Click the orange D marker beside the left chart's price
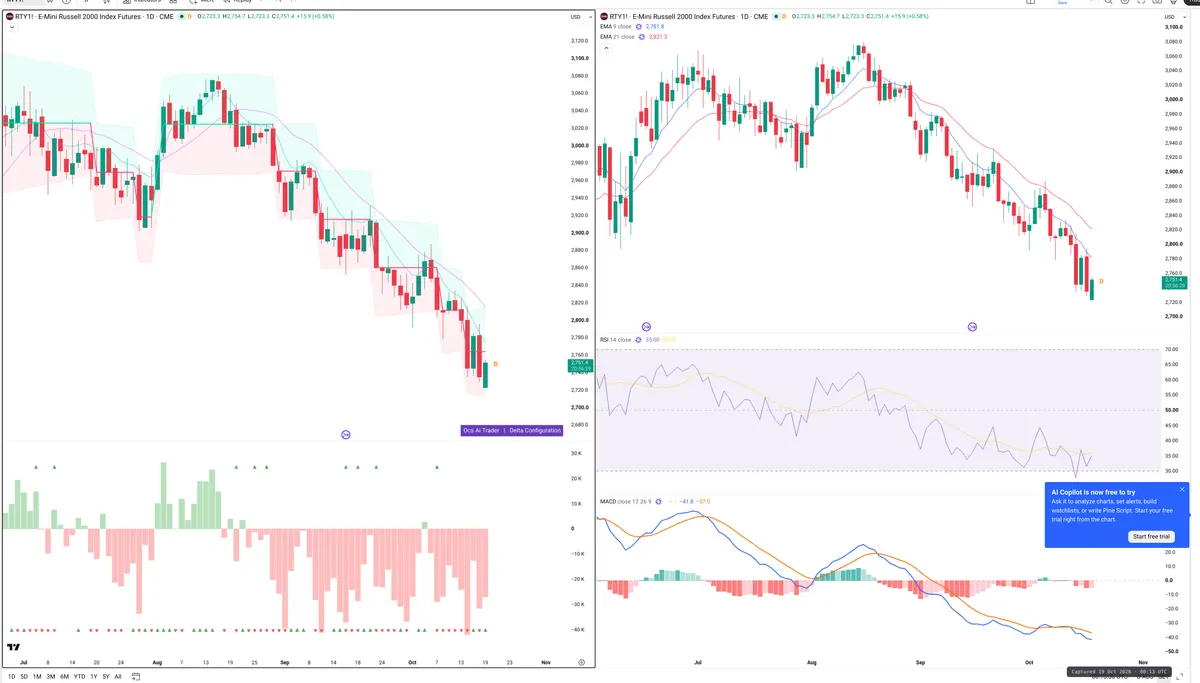1200x683 pixels. tap(496, 364)
